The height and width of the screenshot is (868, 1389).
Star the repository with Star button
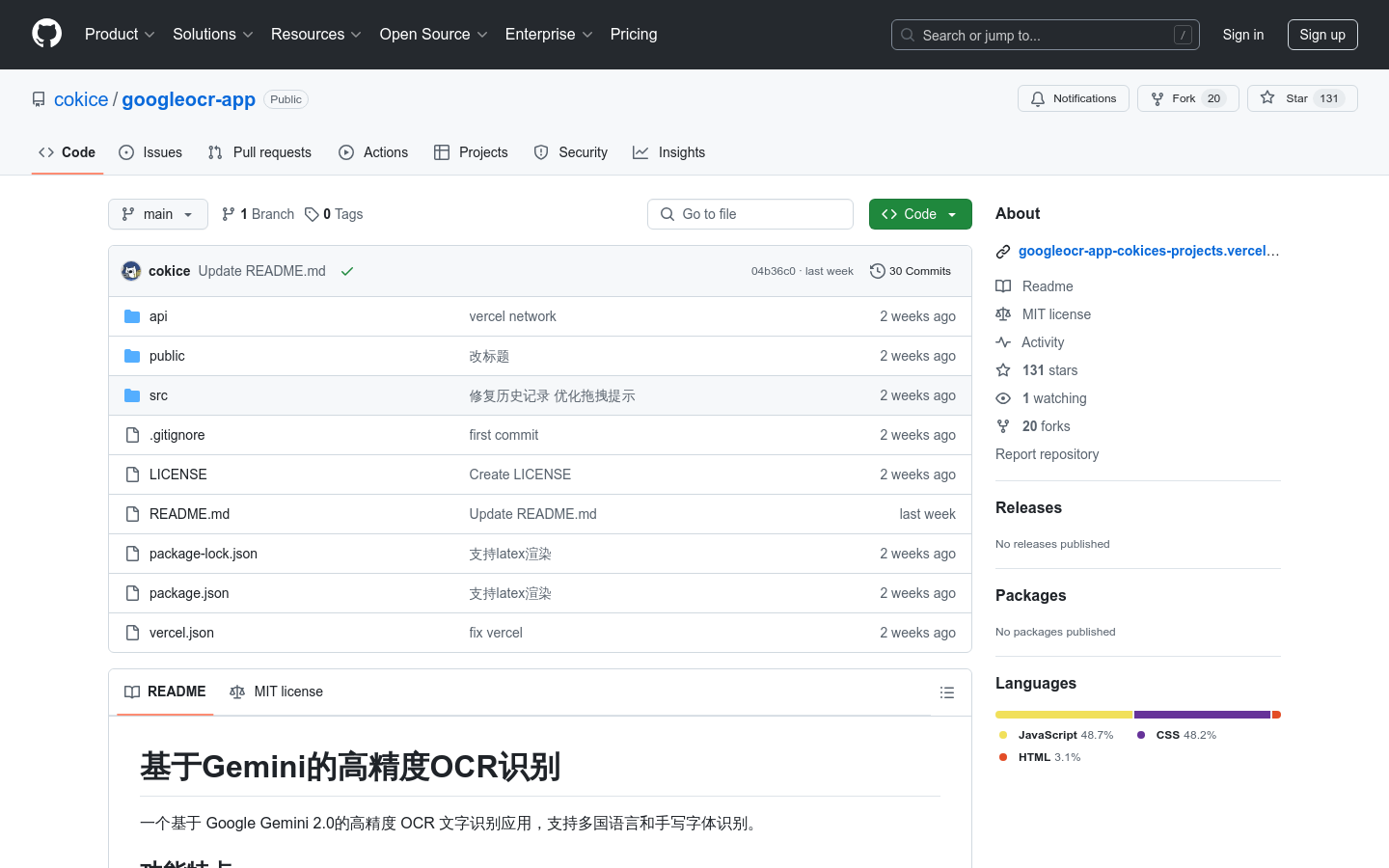tap(1302, 98)
